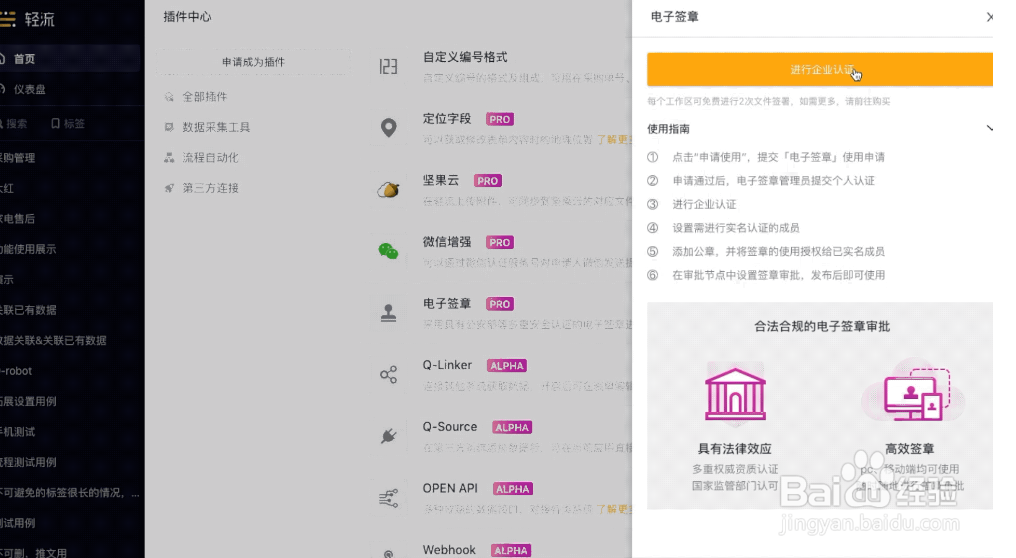The height and width of the screenshot is (558, 1016).
Task: Open the 电子签章 stamp icon
Action: 388,312
